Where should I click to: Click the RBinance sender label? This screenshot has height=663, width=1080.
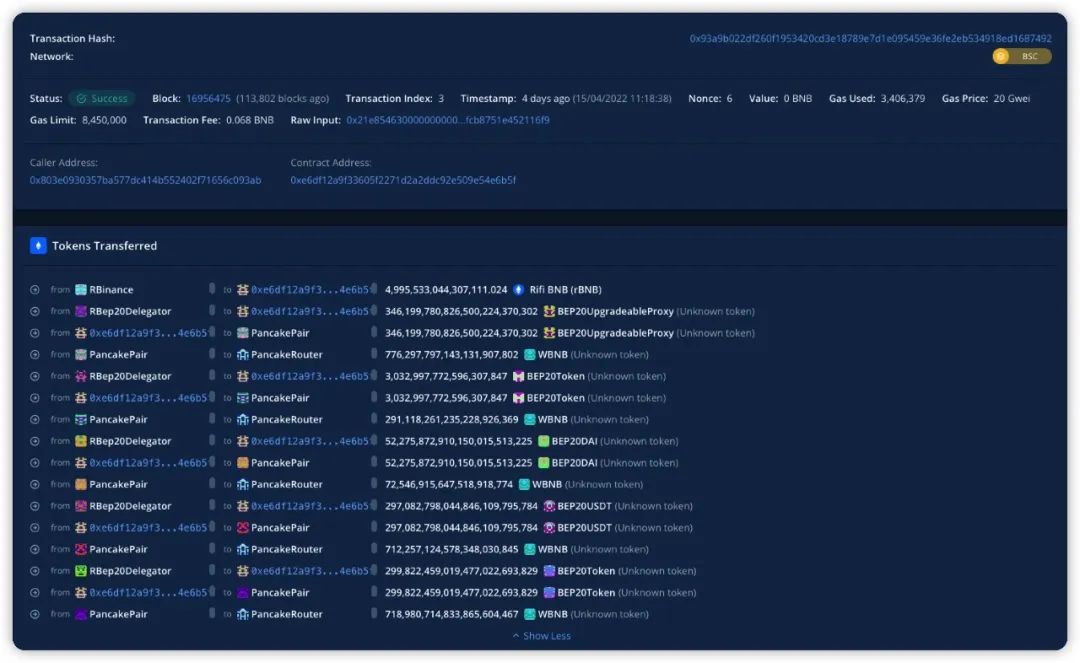click(x=111, y=290)
